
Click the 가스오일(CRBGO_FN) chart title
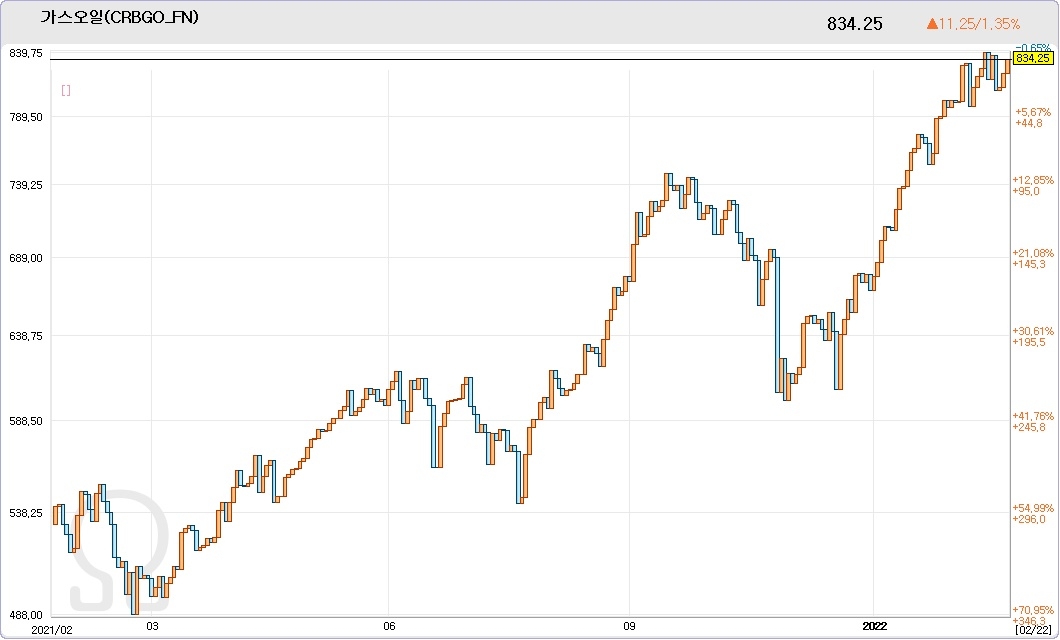(x=119, y=18)
